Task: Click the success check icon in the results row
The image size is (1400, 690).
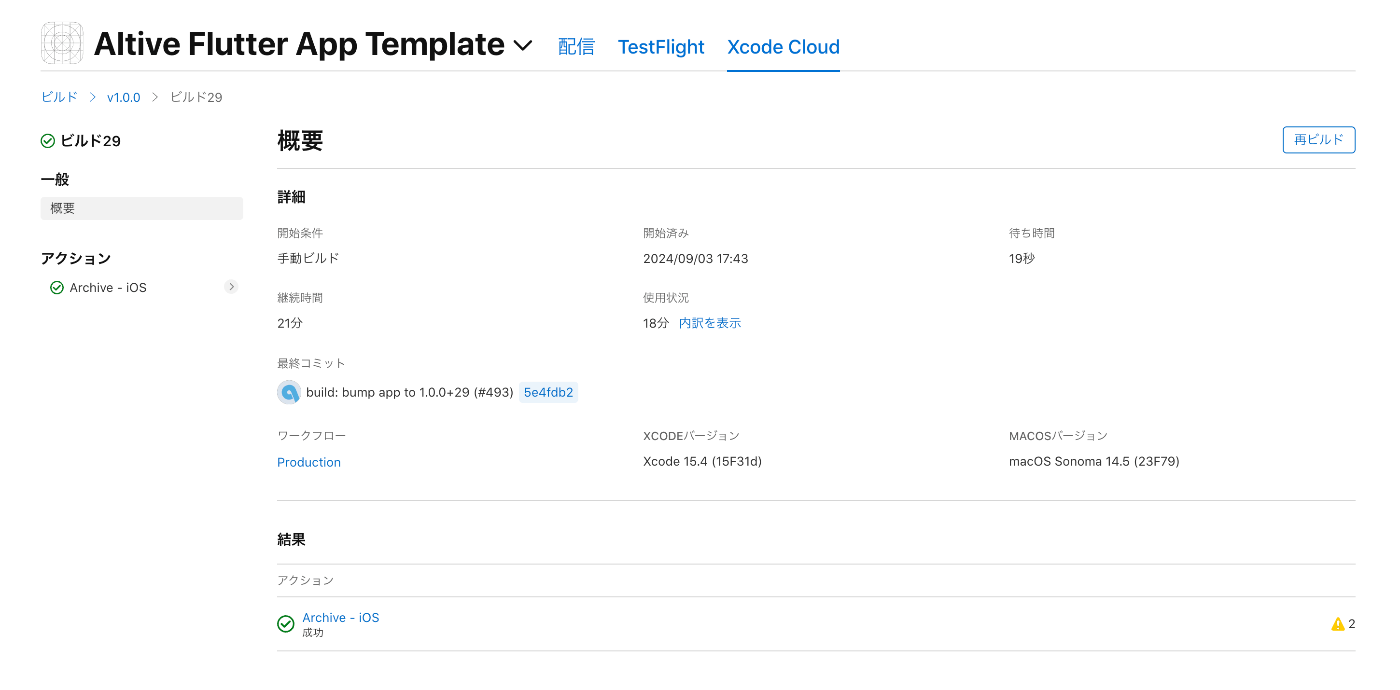Action: [x=286, y=624]
